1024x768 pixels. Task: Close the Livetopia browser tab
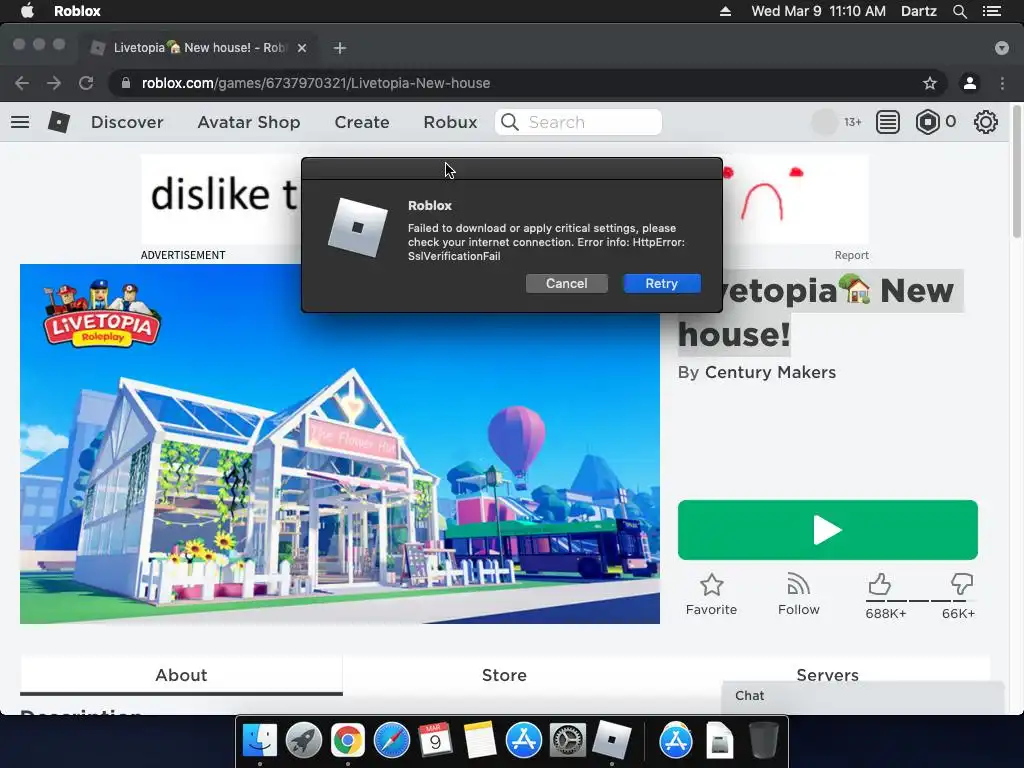point(302,48)
